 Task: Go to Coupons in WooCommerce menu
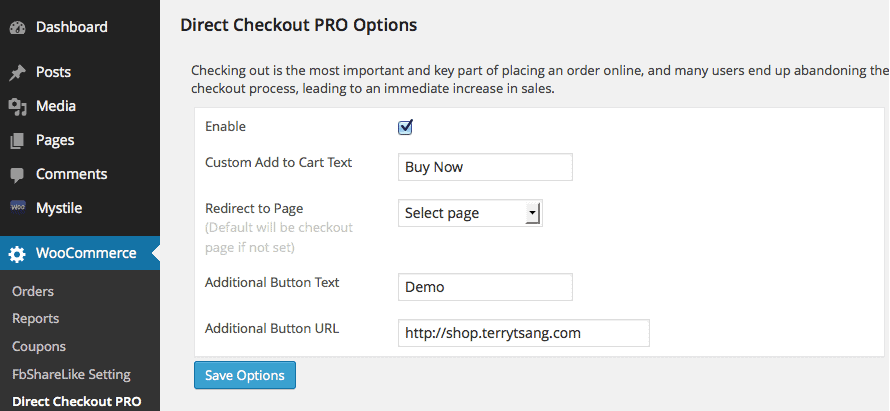tap(39, 346)
